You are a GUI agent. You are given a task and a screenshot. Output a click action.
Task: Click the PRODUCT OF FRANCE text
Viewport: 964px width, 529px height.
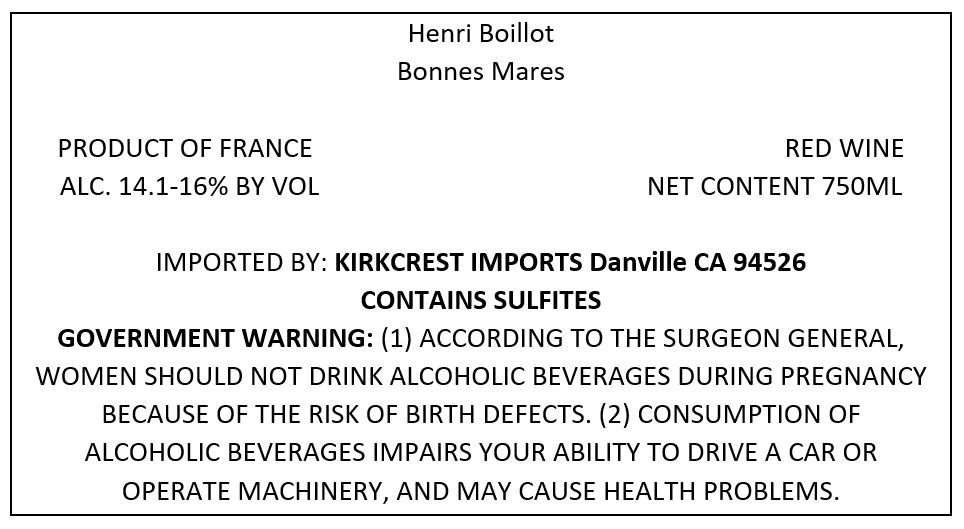coord(185,148)
